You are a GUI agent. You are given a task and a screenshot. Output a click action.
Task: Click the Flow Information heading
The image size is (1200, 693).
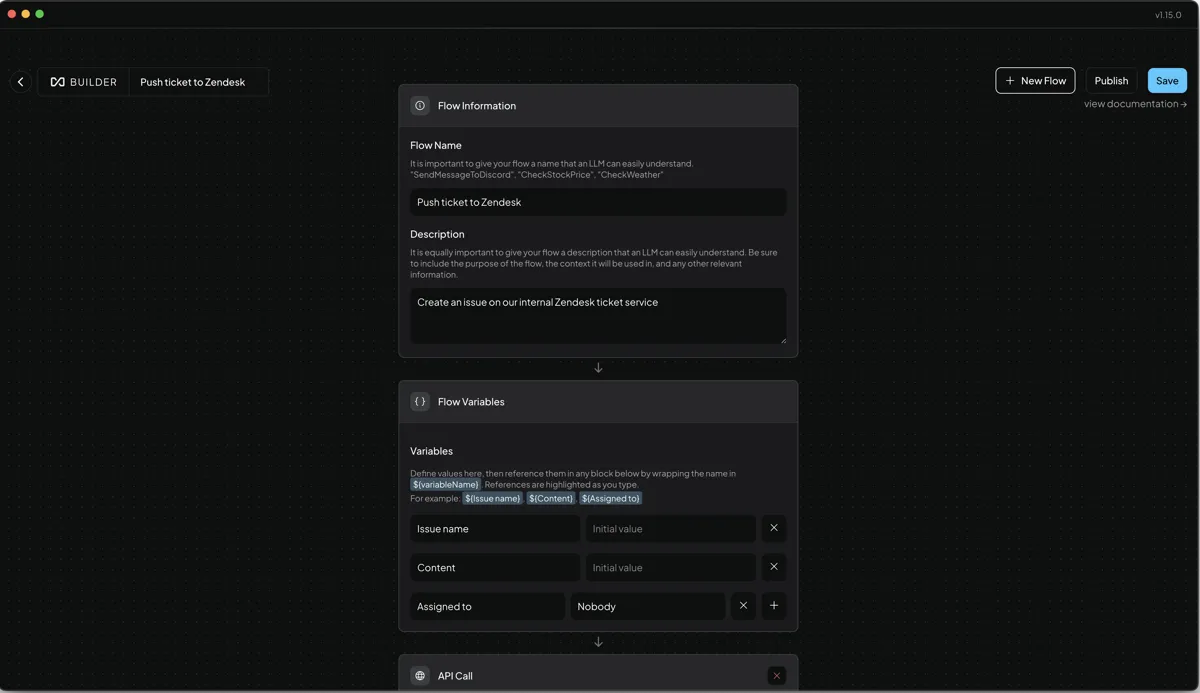click(x=477, y=106)
